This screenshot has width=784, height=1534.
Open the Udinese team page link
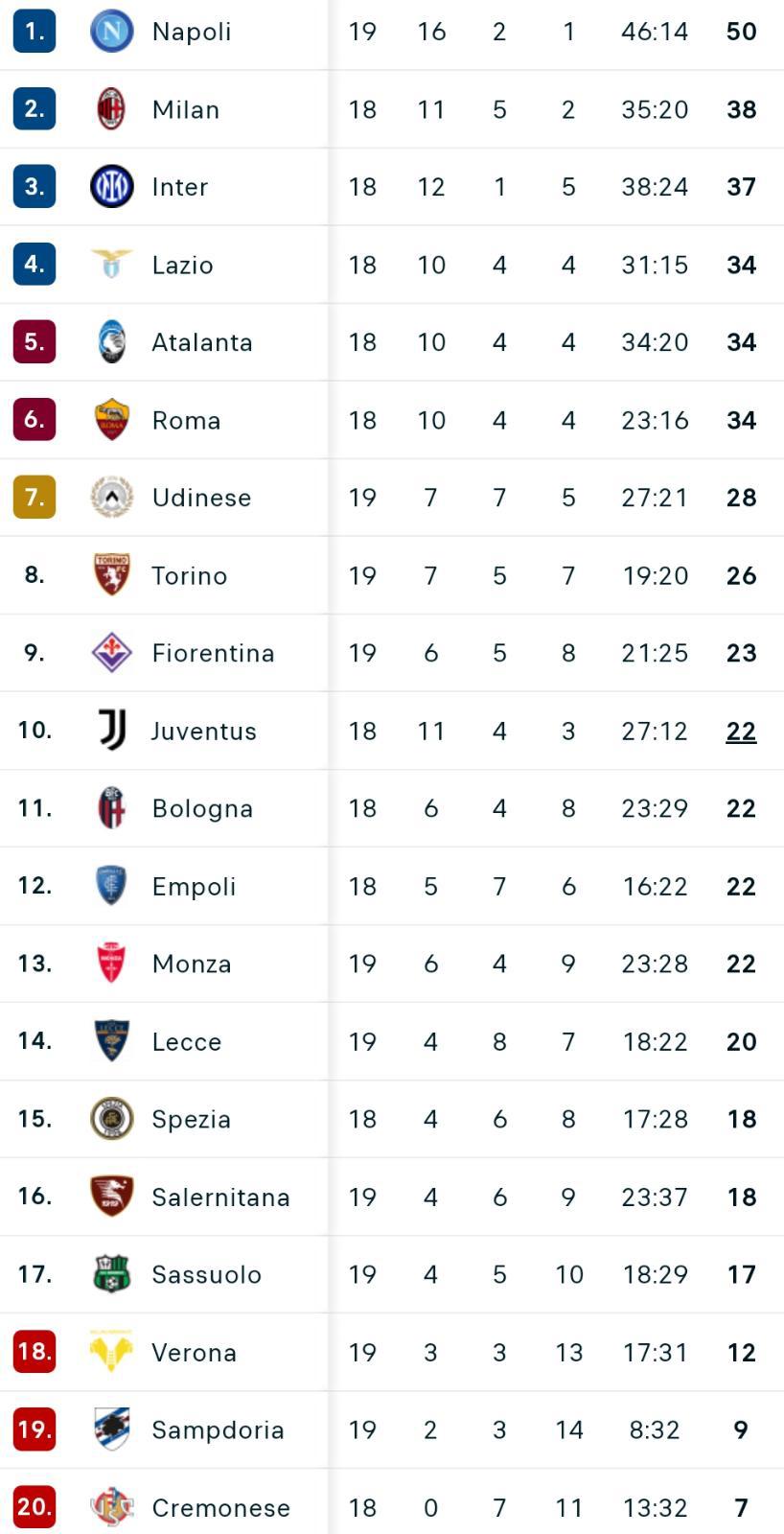[201, 498]
